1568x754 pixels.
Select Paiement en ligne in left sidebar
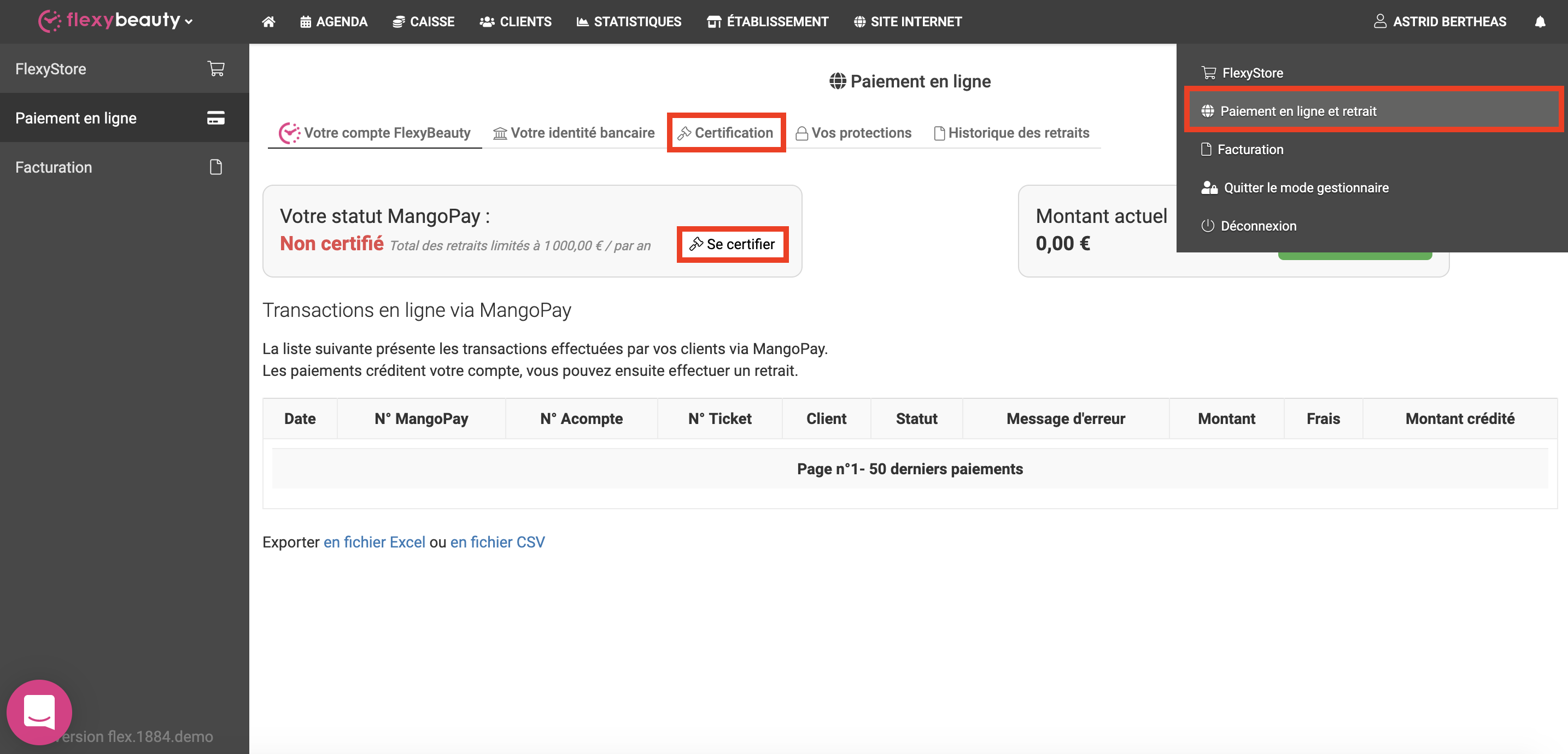[124, 118]
